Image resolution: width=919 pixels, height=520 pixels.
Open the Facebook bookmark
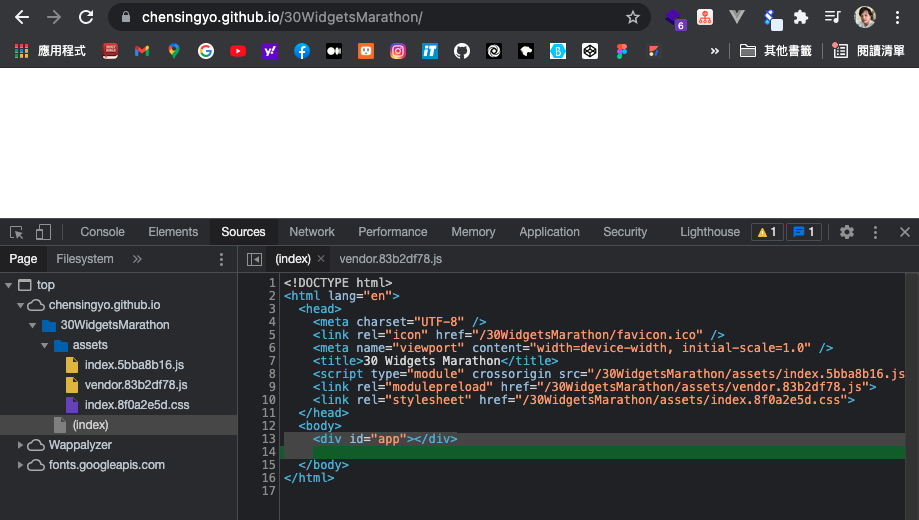pyautogui.click(x=301, y=51)
